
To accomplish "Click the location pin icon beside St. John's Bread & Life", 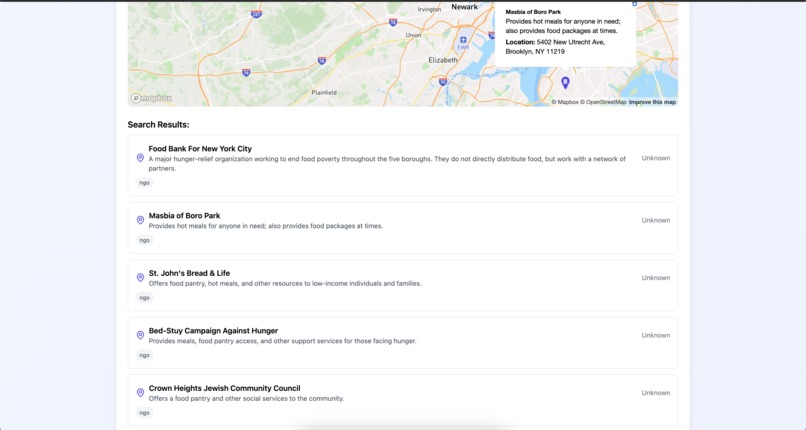I will pyautogui.click(x=140, y=278).
